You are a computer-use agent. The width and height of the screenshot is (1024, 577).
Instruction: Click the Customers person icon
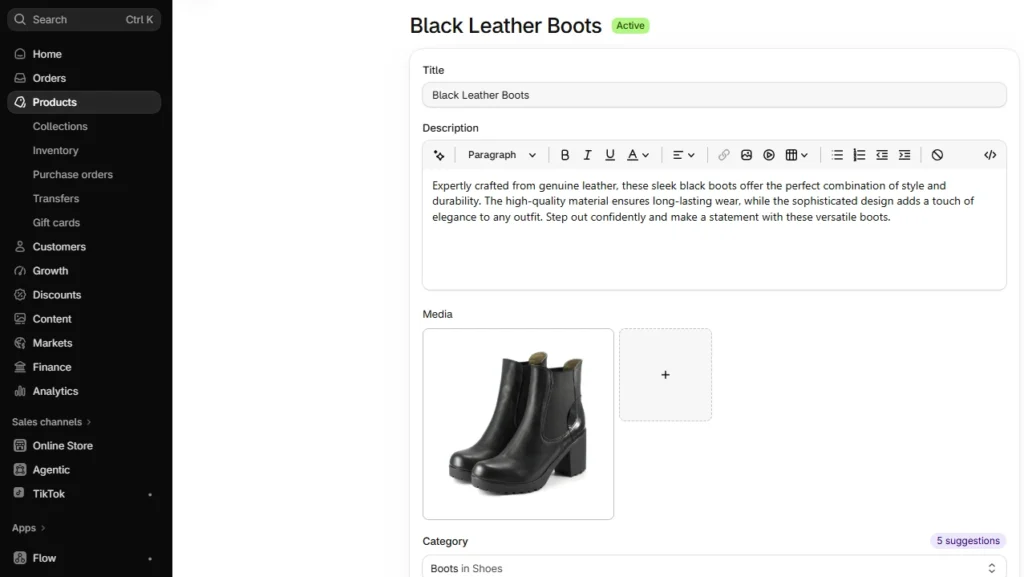(x=20, y=247)
